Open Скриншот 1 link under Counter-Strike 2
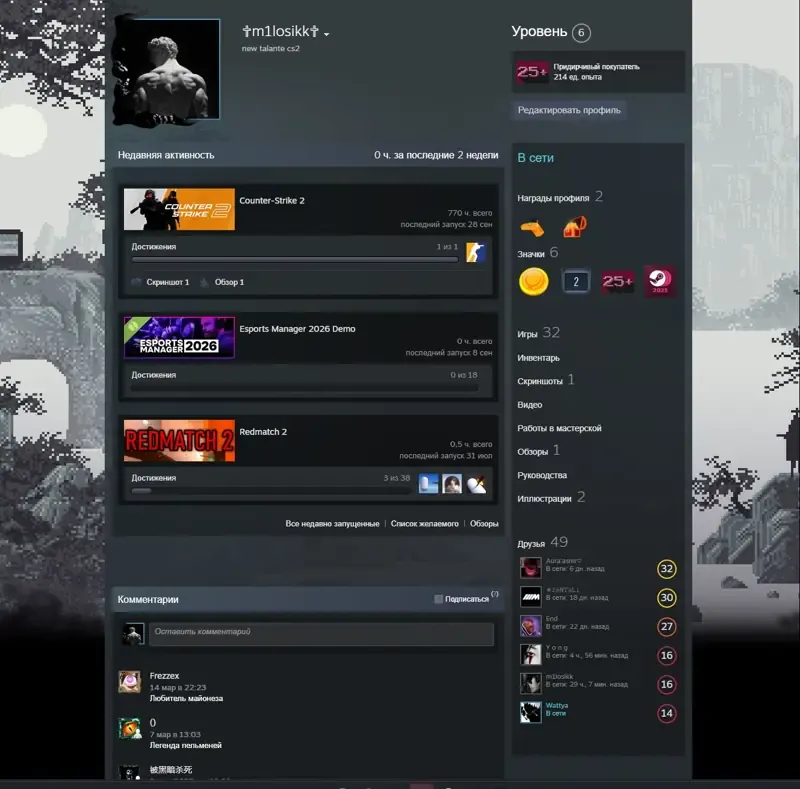Viewport: 800px width, 789px height. tap(167, 282)
